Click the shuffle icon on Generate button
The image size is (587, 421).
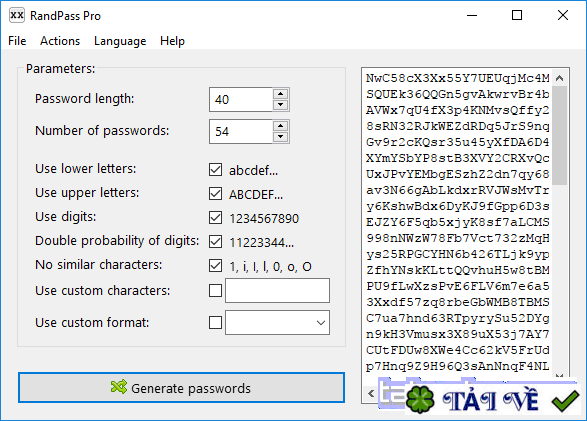pyautogui.click(x=119, y=387)
